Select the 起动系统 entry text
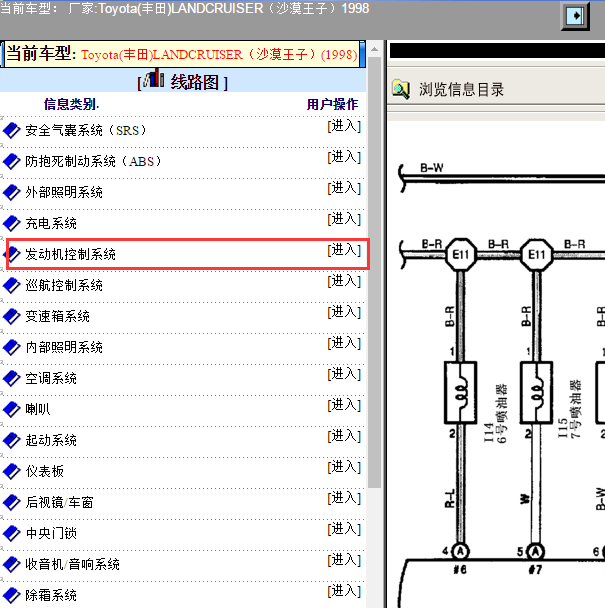The height and width of the screenshot is (608, 605). (51, 440)
